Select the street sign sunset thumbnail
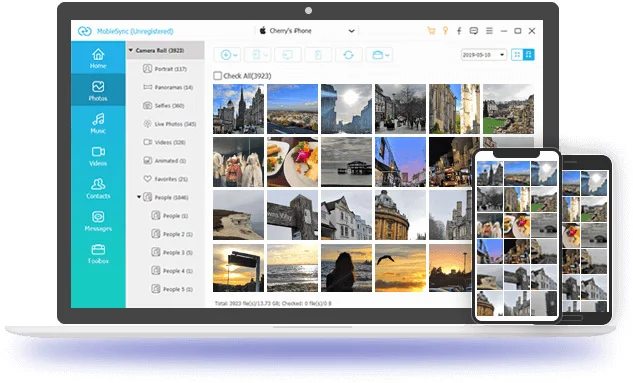Image resolution: width=633 pixels, height=383 pixels. click(239, 268)
